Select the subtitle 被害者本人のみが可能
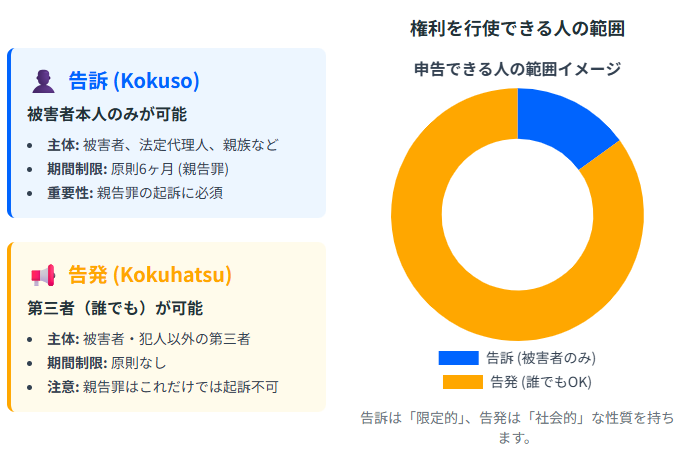This screenshot has width=683, height=453. (x=107, y=114)
